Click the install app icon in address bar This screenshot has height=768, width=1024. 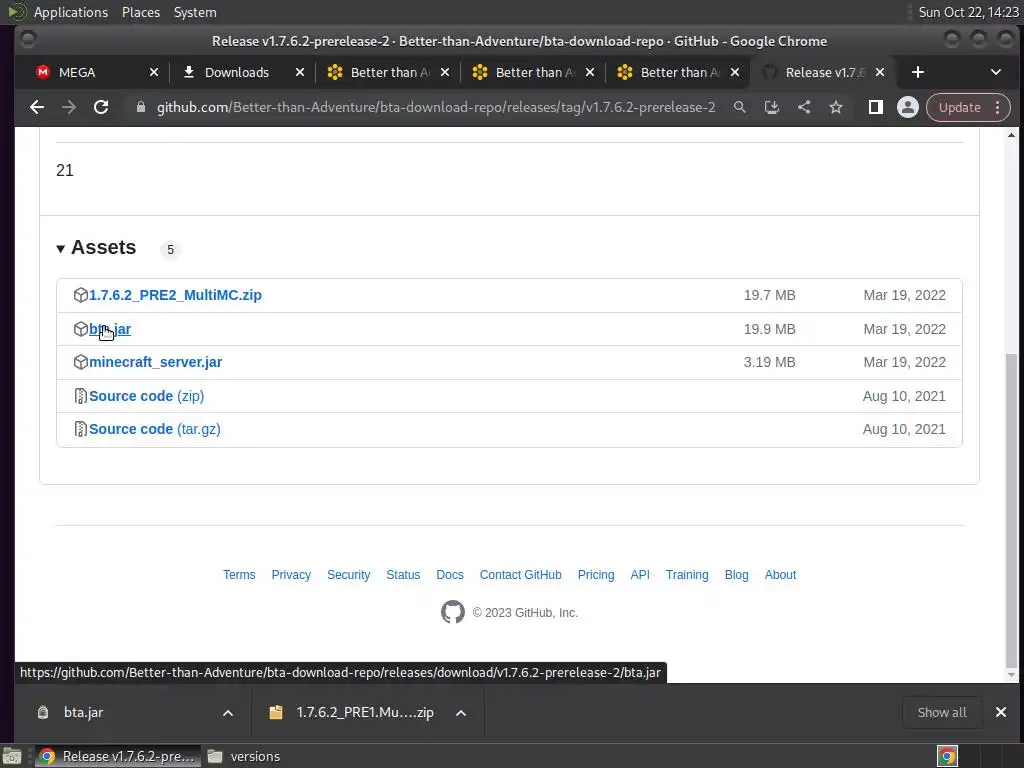[x=772, y=108]
